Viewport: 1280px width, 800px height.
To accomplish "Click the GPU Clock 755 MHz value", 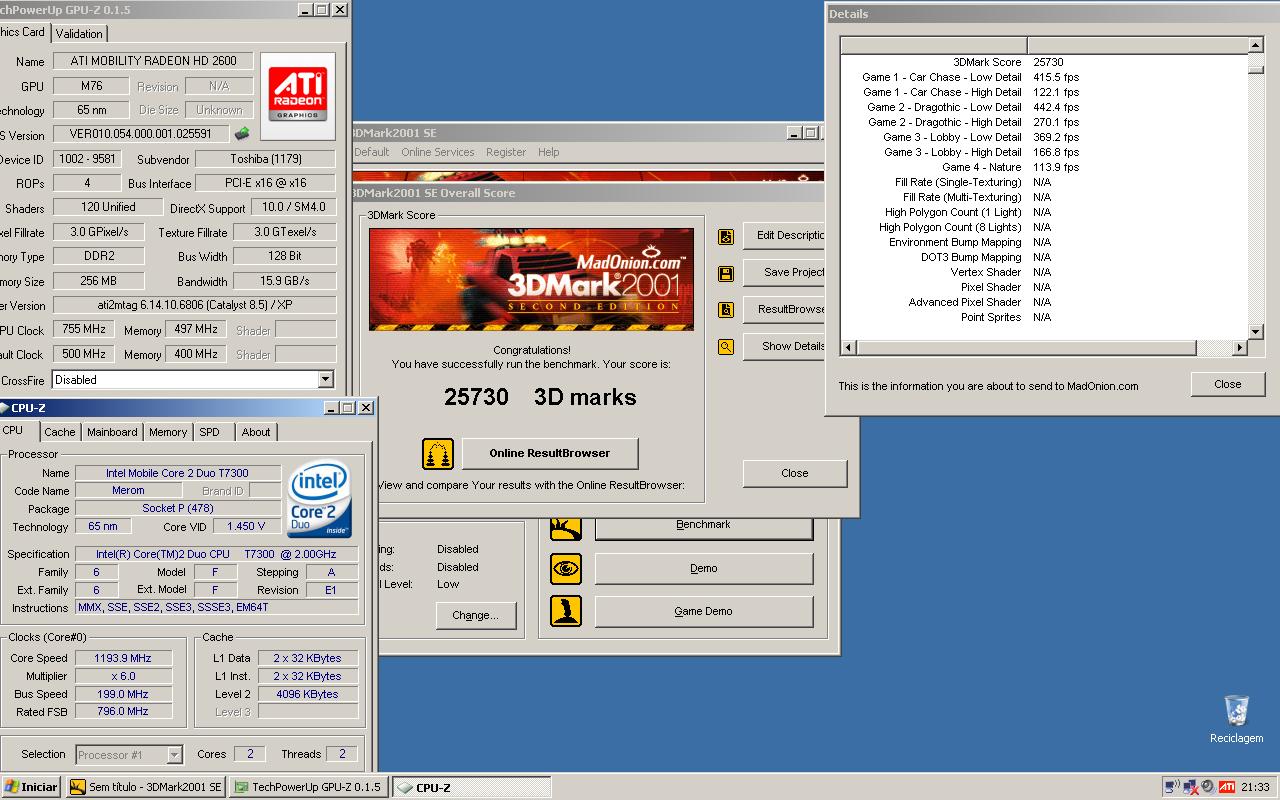I will pyautogui.click(x=84, y=329).
